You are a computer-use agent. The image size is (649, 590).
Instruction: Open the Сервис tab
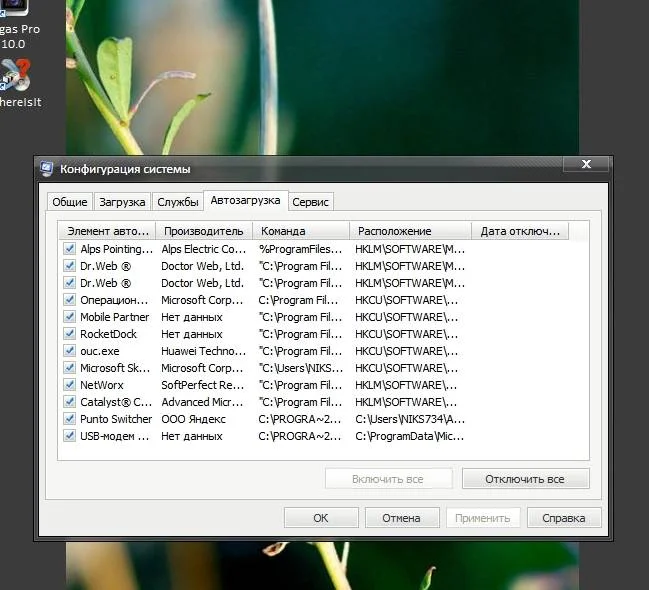[310, 202]
